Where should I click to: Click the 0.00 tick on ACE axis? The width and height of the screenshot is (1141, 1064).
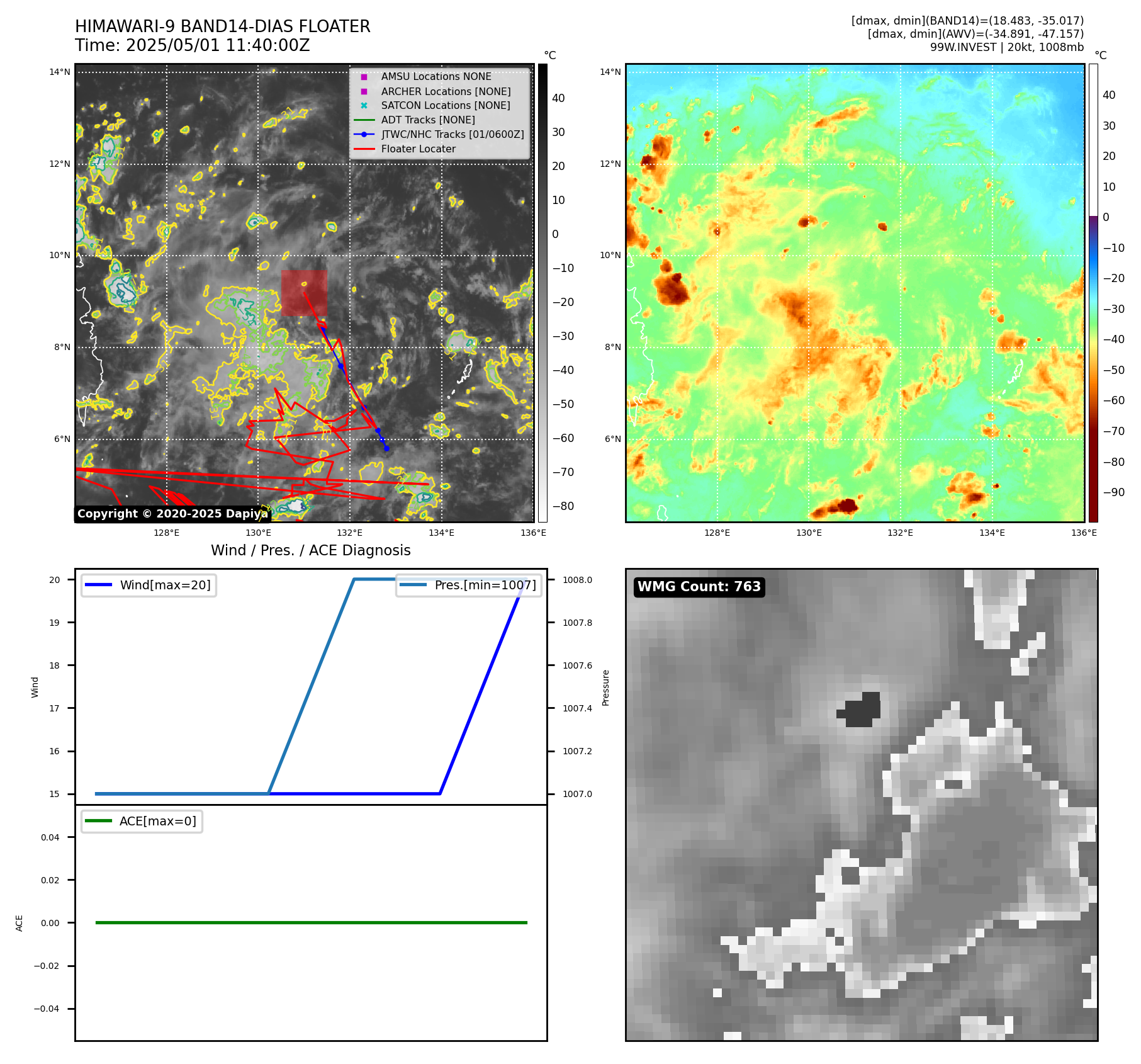coord(50,923)
